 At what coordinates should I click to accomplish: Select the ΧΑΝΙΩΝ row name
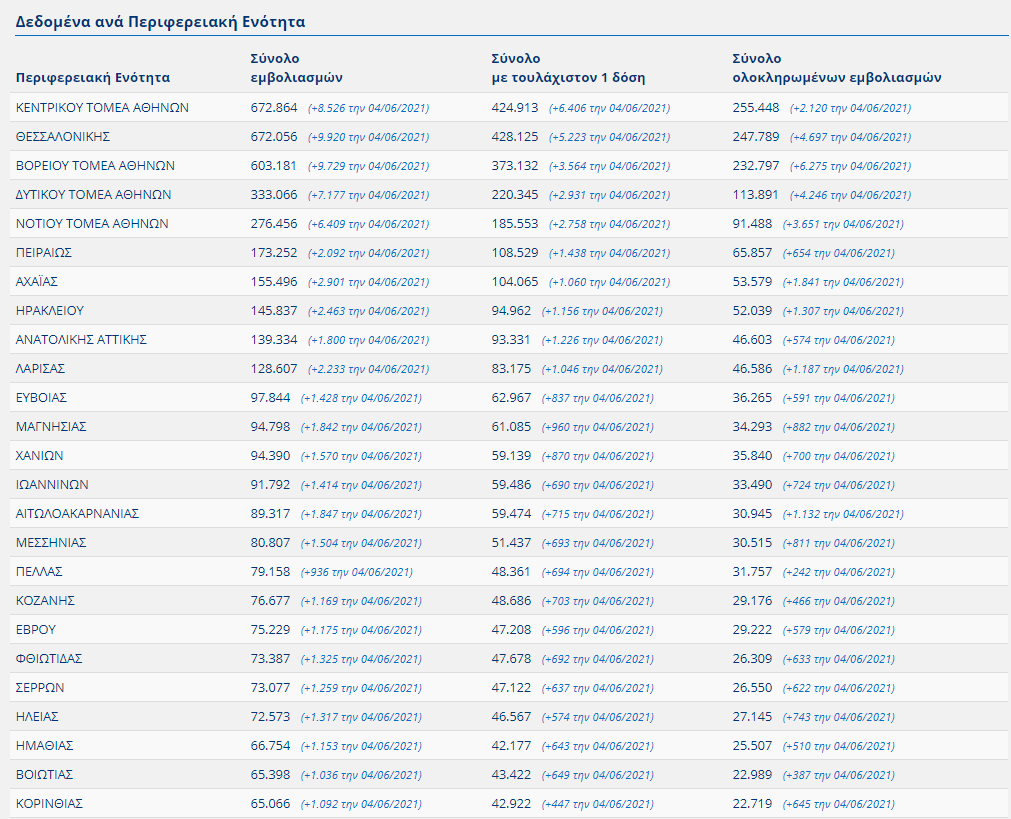(39, 456)
